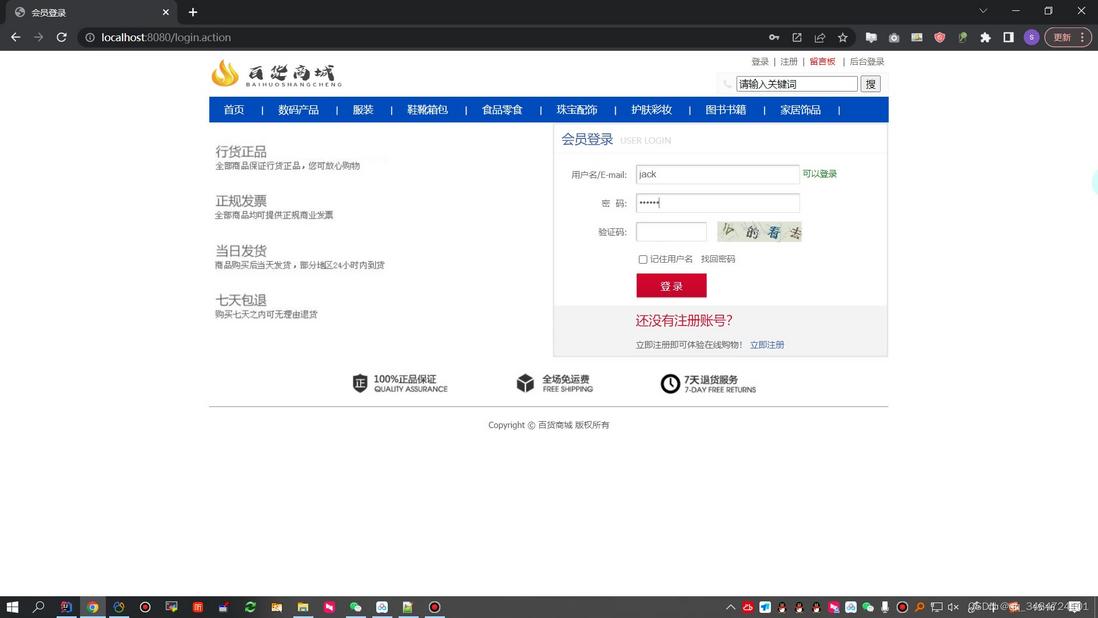This screenshot has width=1098, height=618.
Task: Click the 更新 update button
Action: (1062, 37)
